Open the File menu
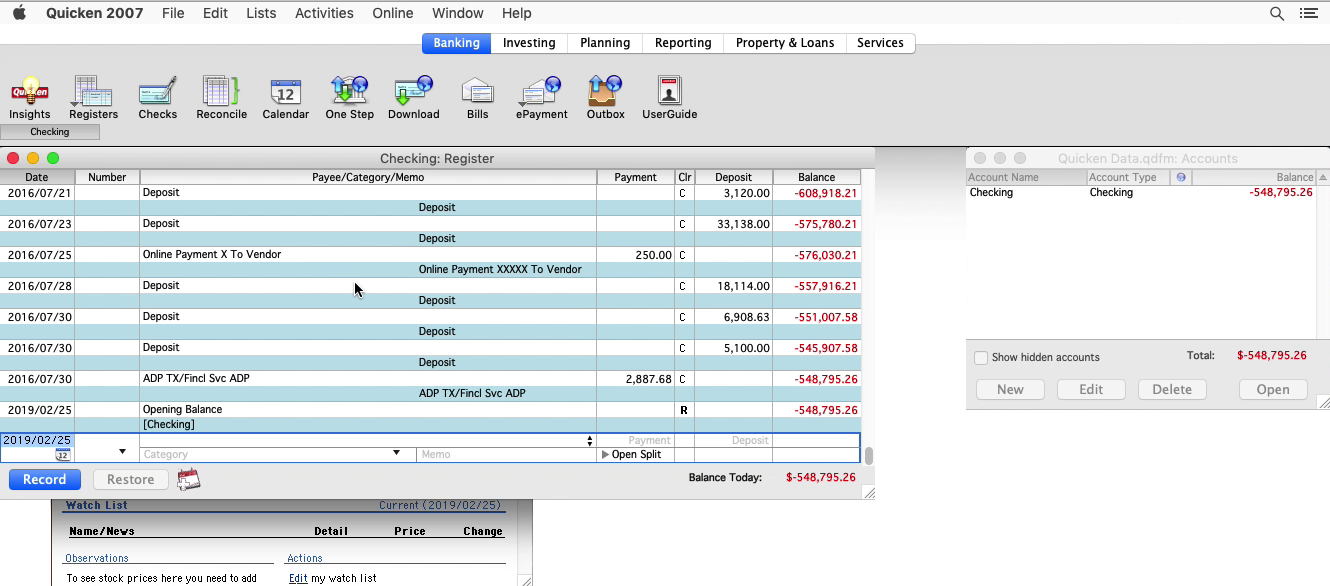This screenshot has height=586, width=1330. tap(173, 13)
